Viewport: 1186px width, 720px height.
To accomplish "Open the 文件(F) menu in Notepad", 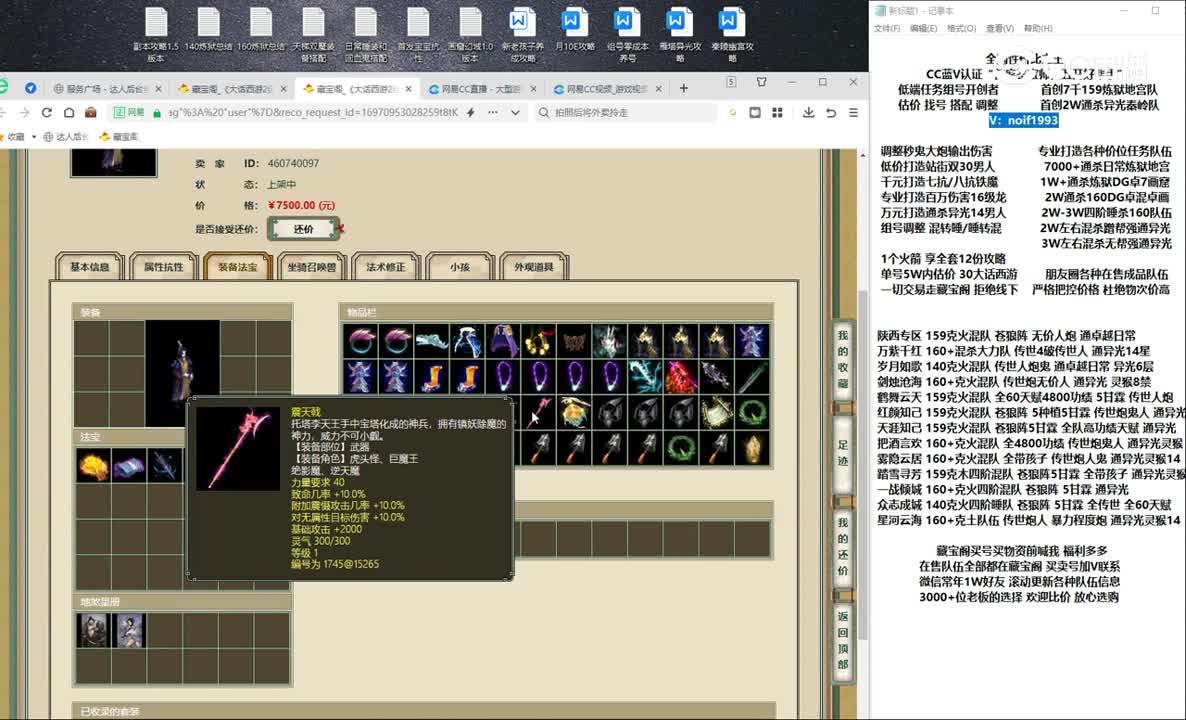I will coord(886,28).
